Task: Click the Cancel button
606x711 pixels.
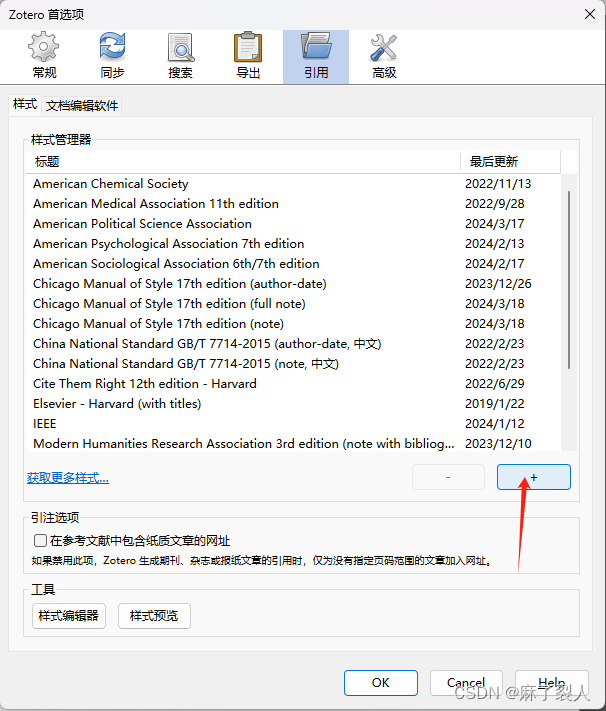Action: click(x=466, y=683)
